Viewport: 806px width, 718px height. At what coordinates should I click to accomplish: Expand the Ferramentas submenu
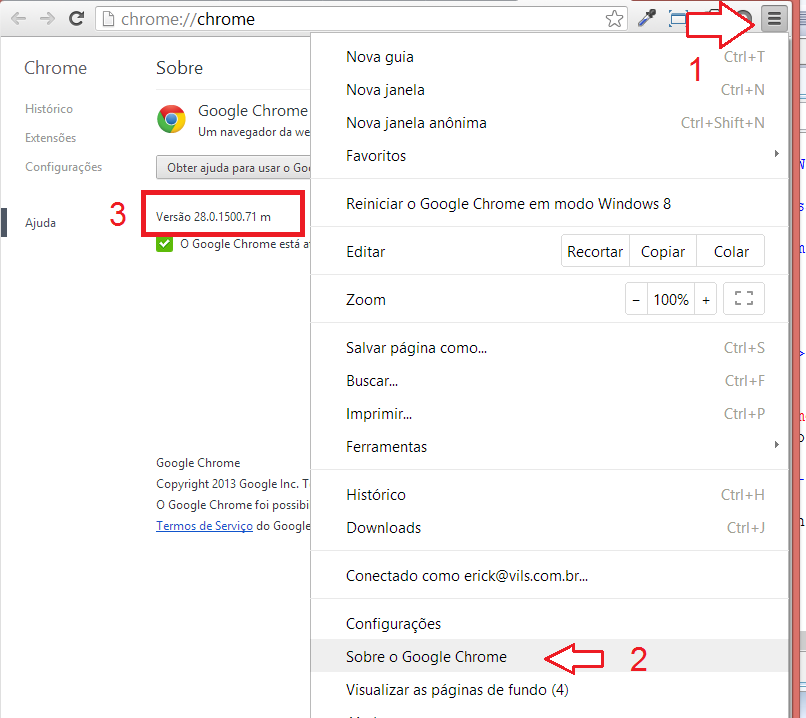click(x=549, y=447)
